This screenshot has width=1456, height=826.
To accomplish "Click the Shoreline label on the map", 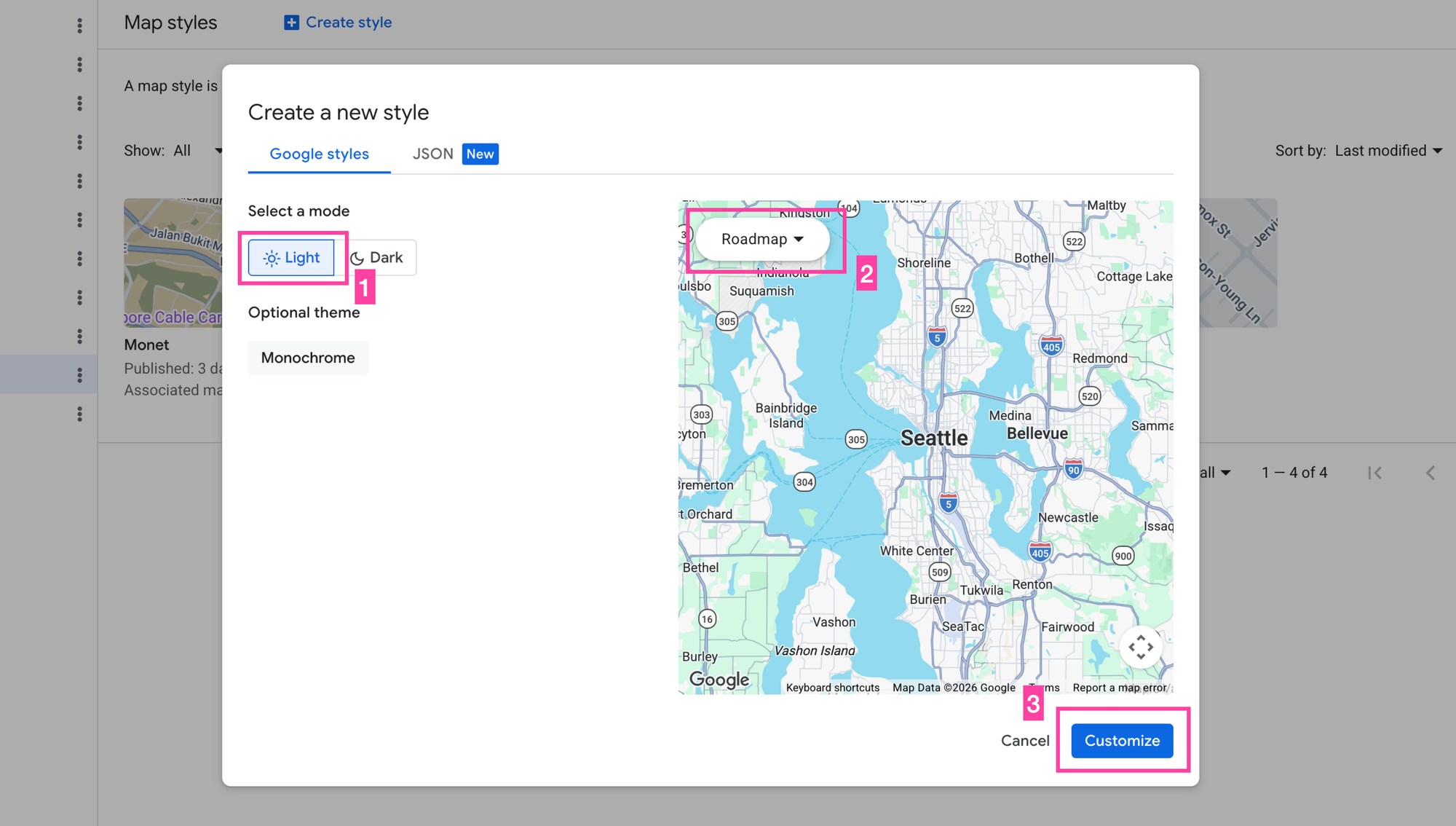I will click(x=924, y=263).
